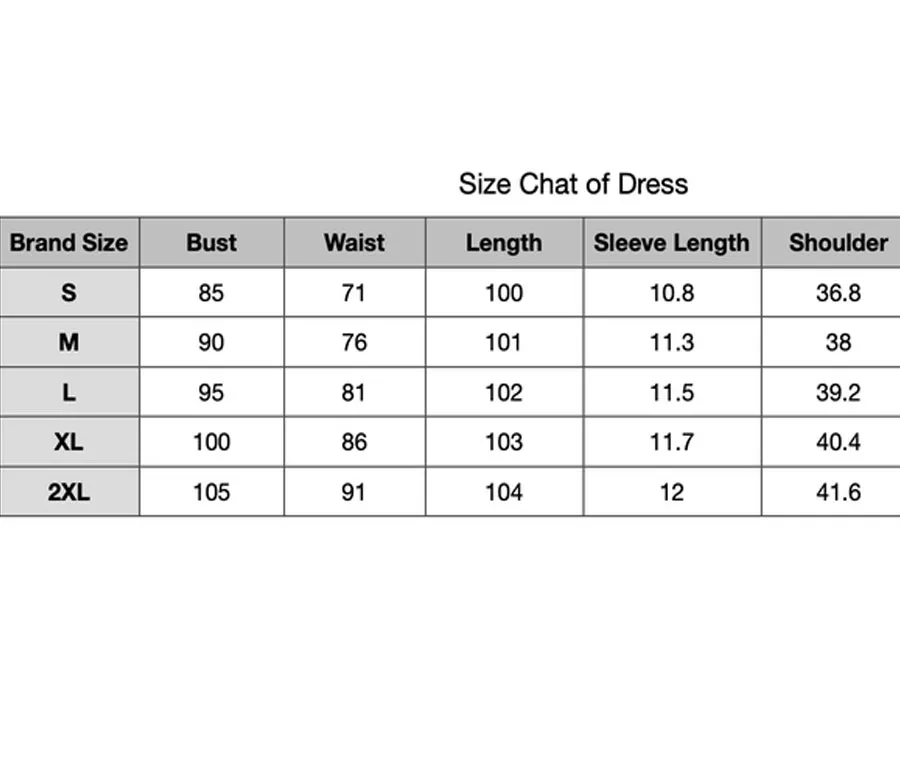
Task: Click the Length column header
Action: point(504,243)
